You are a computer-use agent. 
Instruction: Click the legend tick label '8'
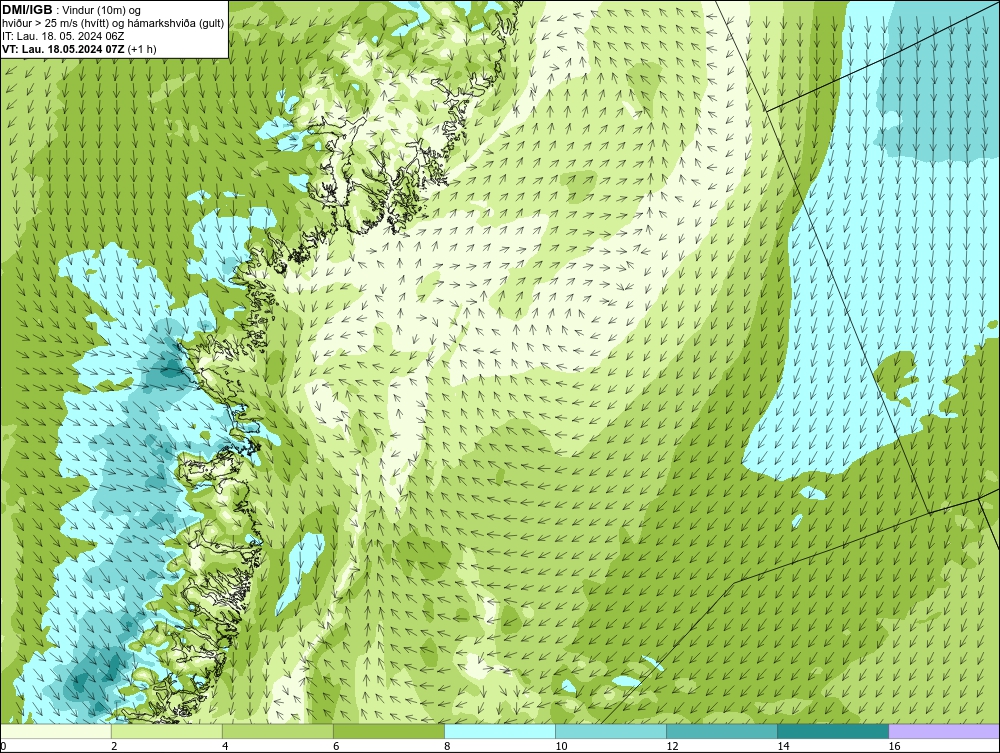446,746
